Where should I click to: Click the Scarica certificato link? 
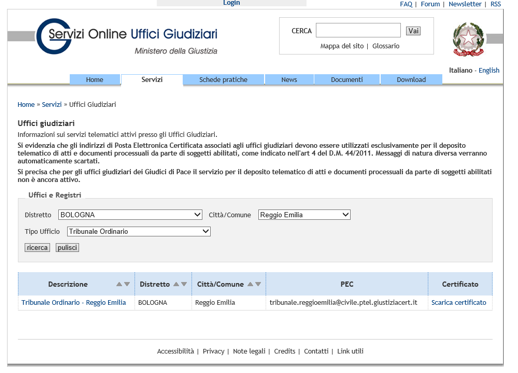(x=459, y=303)
